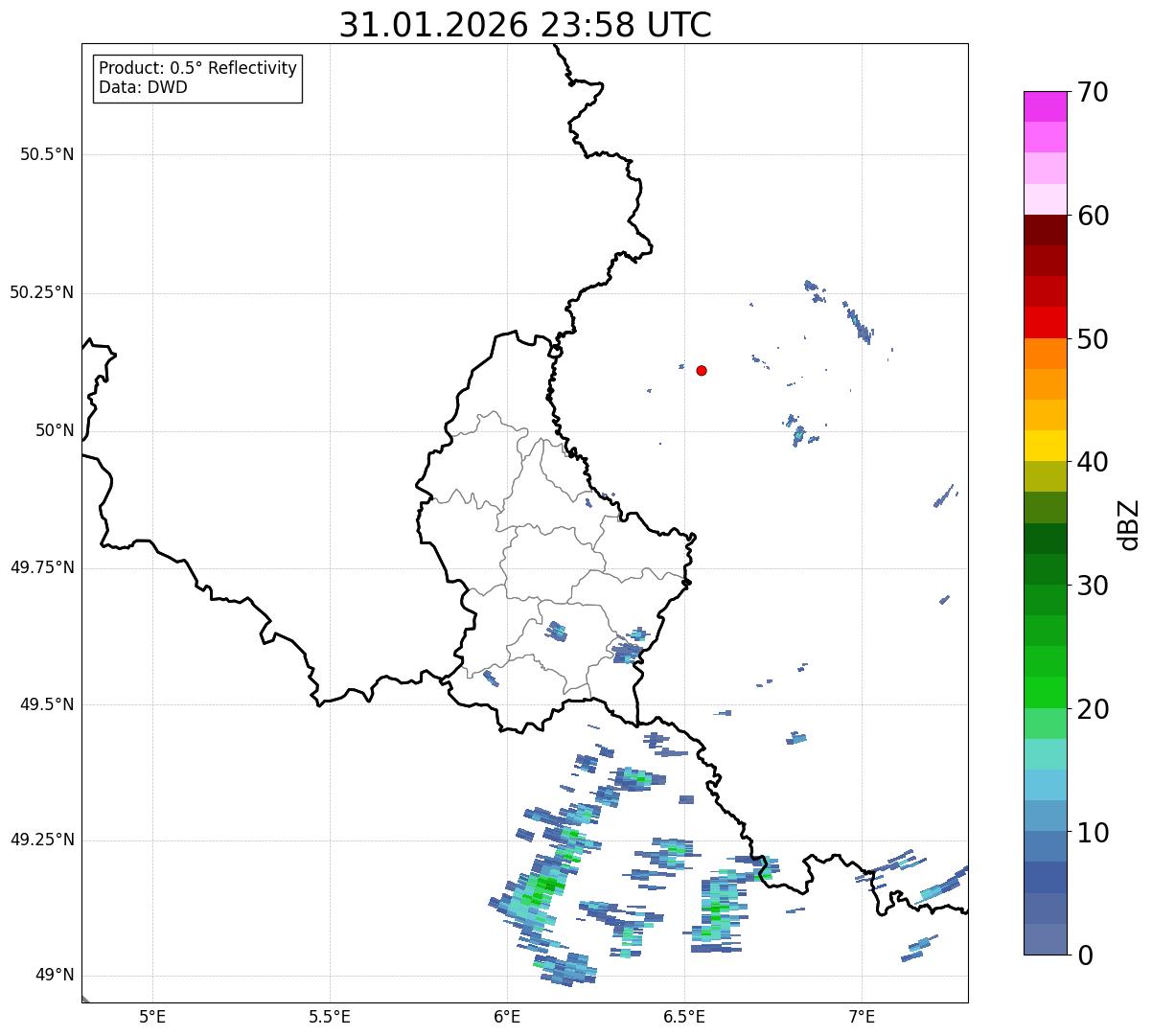
Task: Click the bright green colorbar segment above 20
Action: pos(1046,693)
